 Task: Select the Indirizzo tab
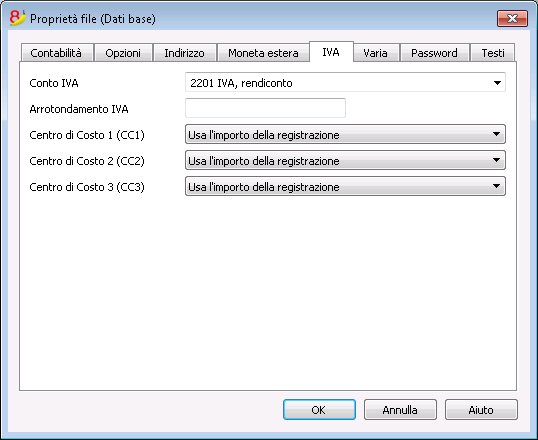185,53
